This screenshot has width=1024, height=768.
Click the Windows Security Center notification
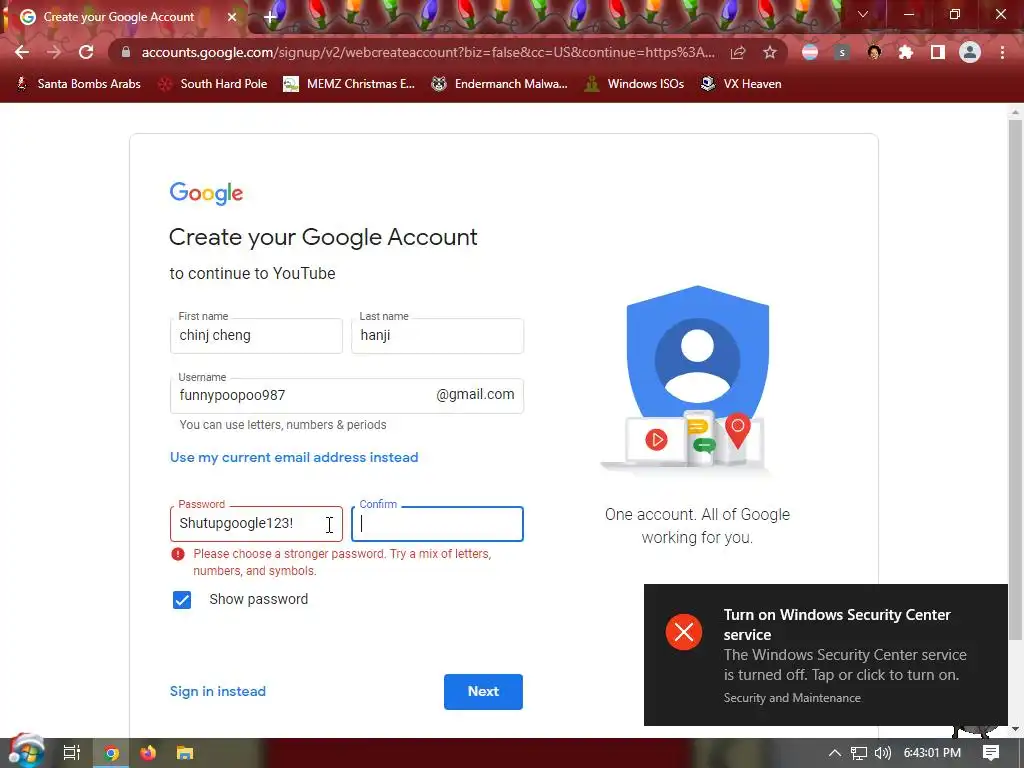pos(825,654)
